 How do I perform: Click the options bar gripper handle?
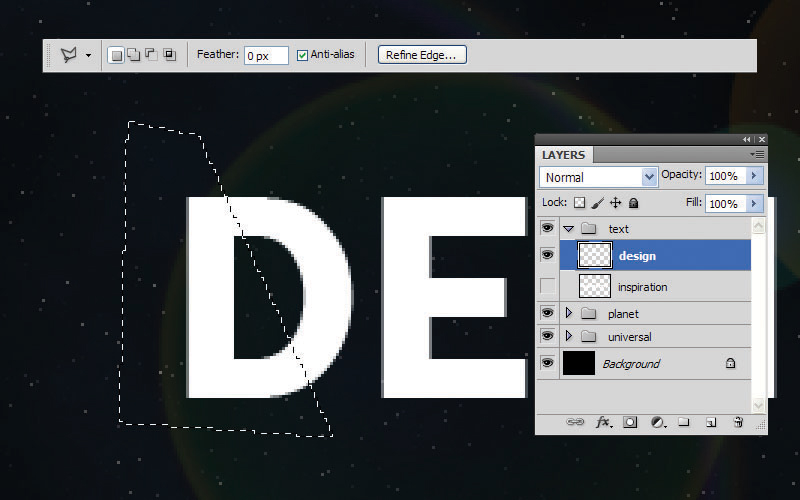(49, 56)
